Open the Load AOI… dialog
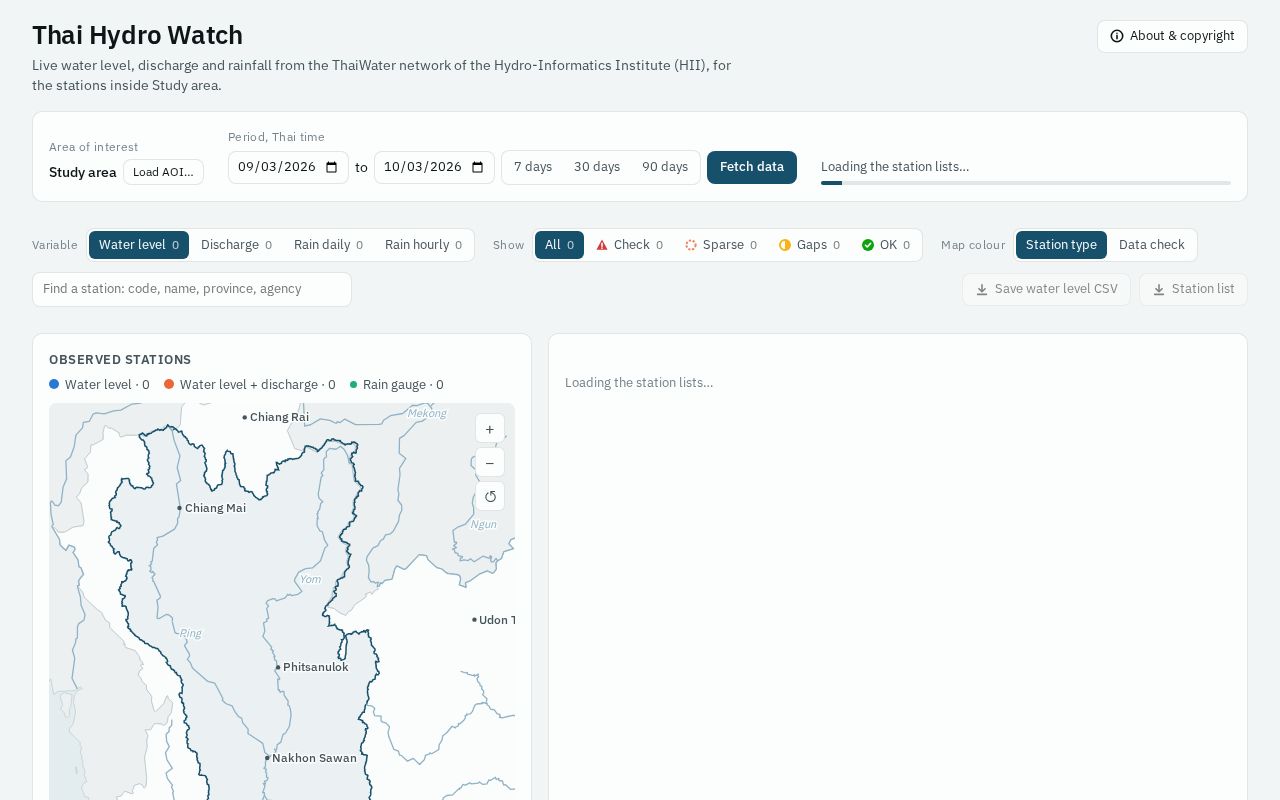The image size is (1280, 800). [163, 172]
